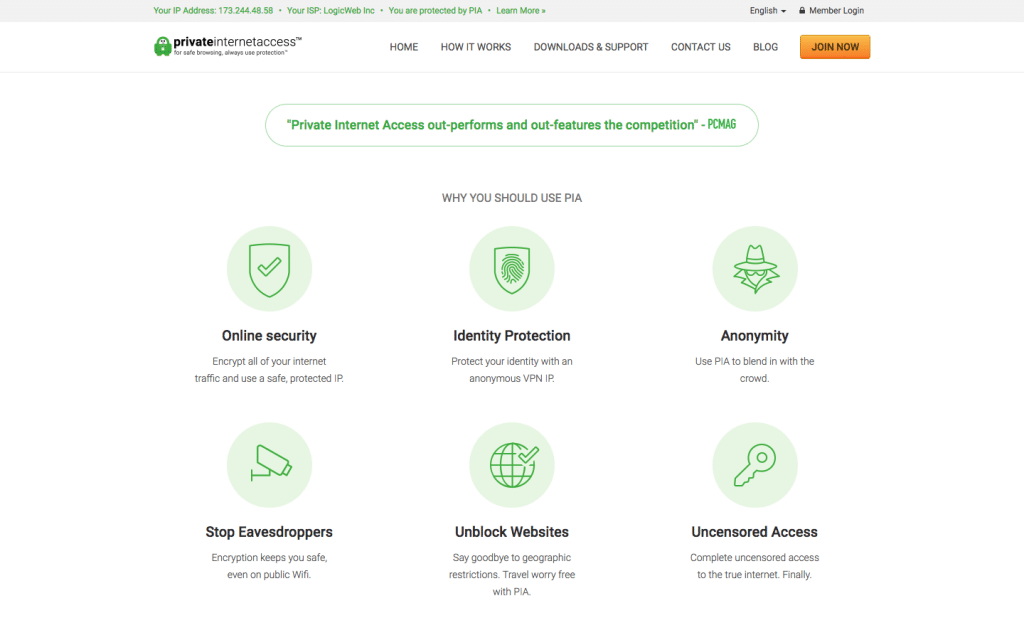Click the Anonymity spy hat icon
This screenshot has width=1024, height=640.
(755, 269)
